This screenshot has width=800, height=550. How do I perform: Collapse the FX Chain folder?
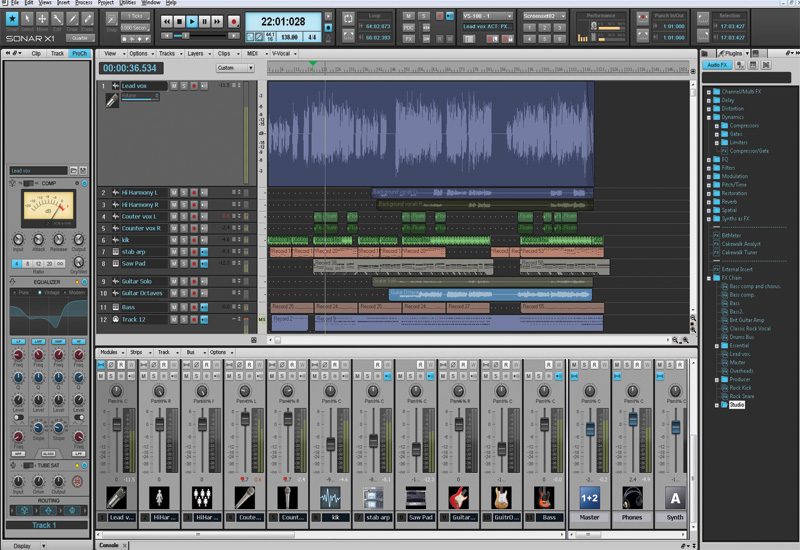tap(709, 278)
